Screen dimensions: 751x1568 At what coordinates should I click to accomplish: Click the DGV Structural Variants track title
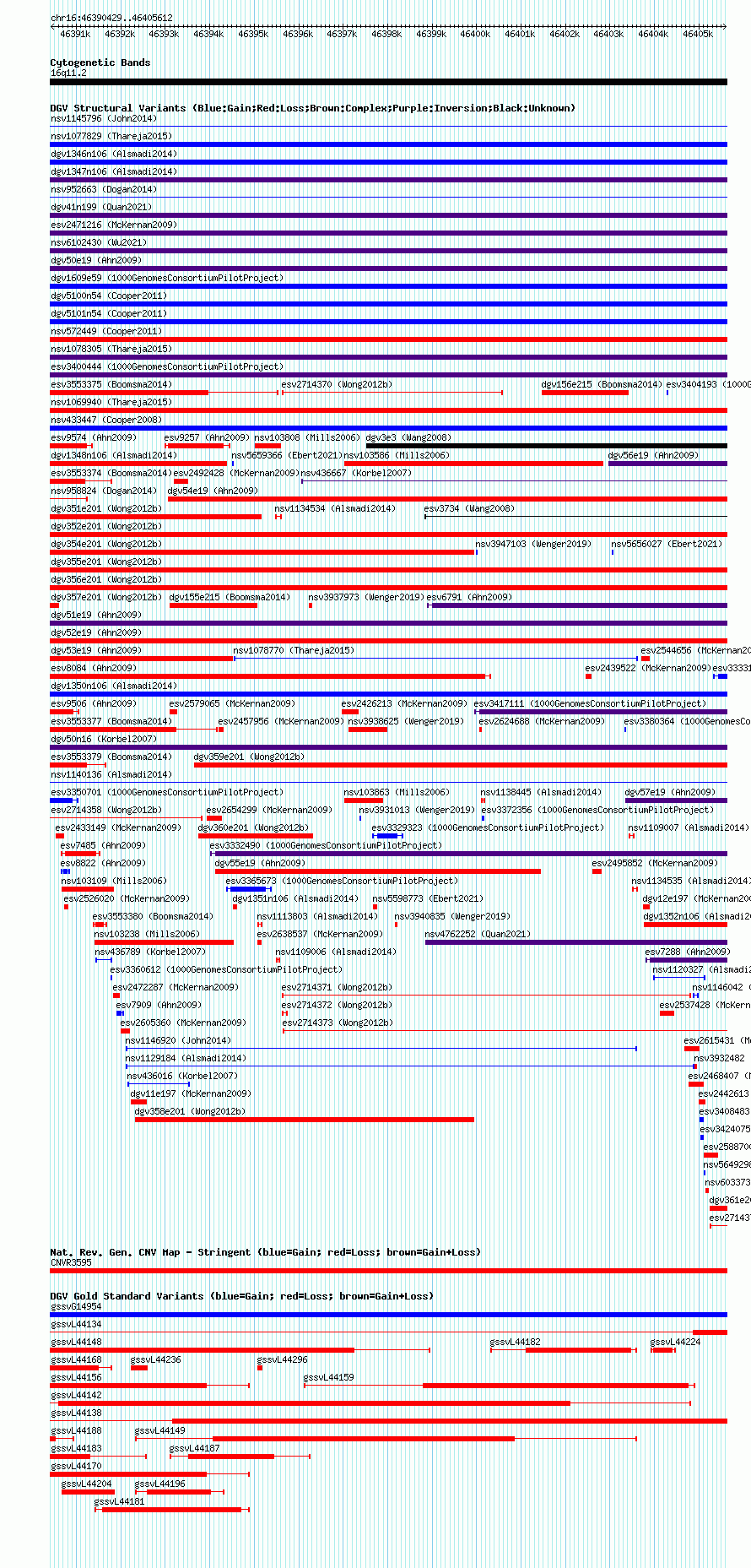click(312, 108)
